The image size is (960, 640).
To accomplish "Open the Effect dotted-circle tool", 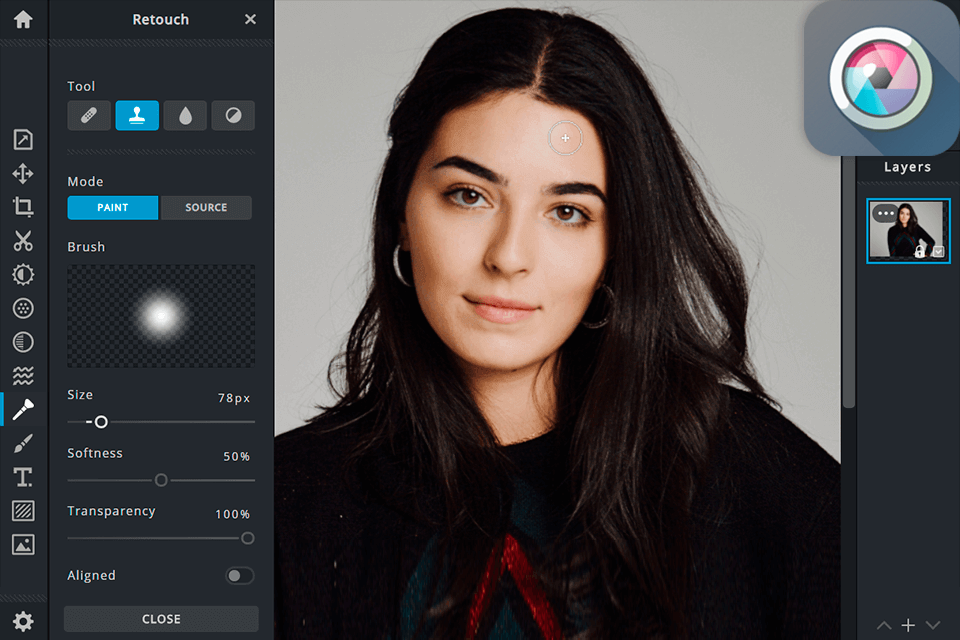I will (x=23, y=308).
